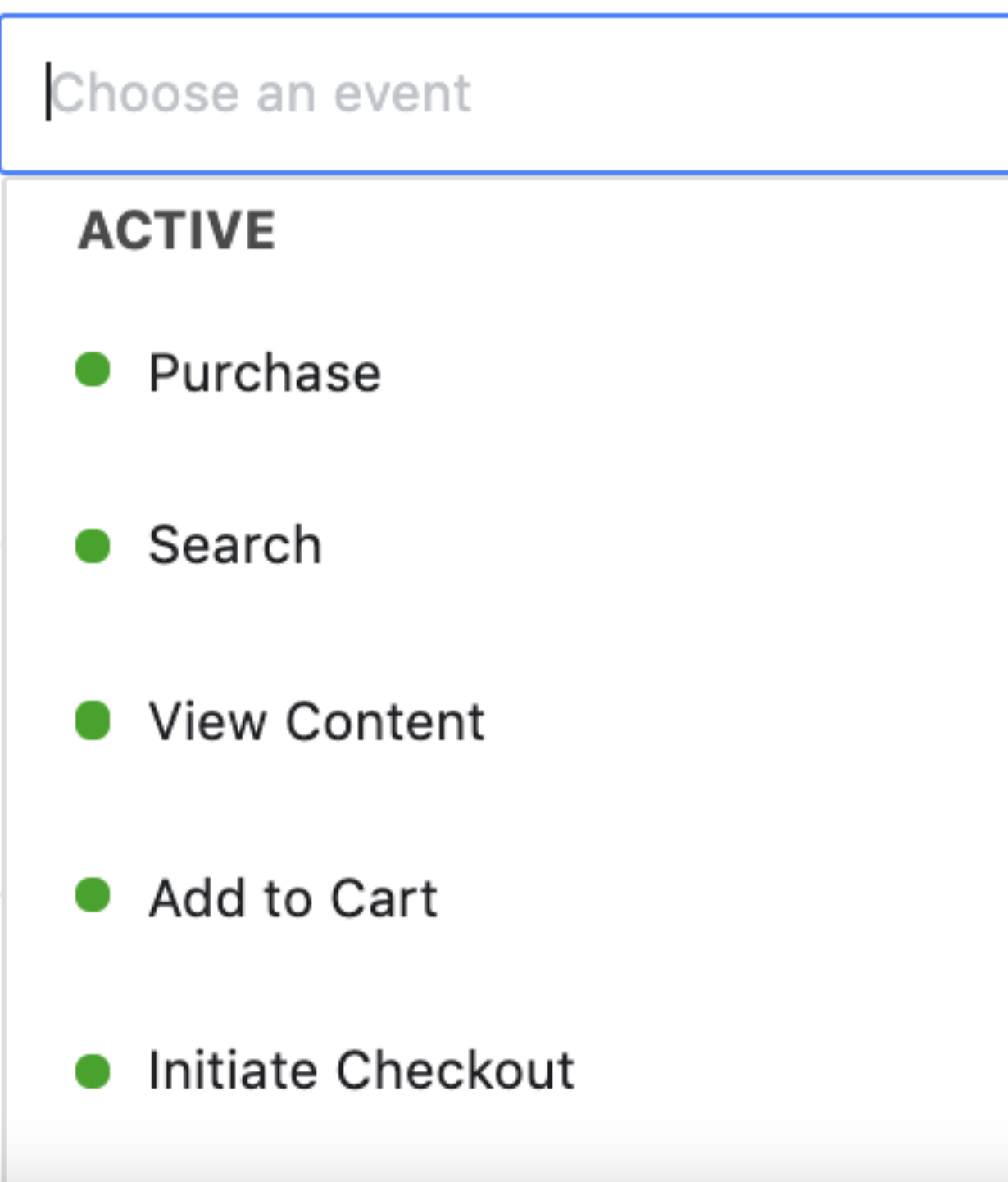Viewport: 1008px width, 1182px height.
Task: Click the word Content in the event list
Action: pyautogui.click(x=385, y=721)
